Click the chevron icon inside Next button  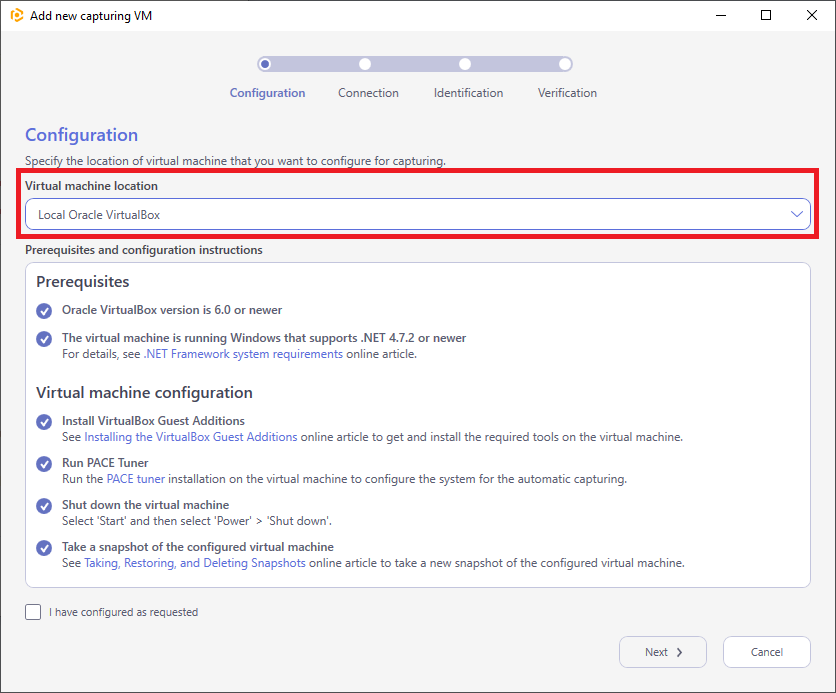tap(679, 652)
